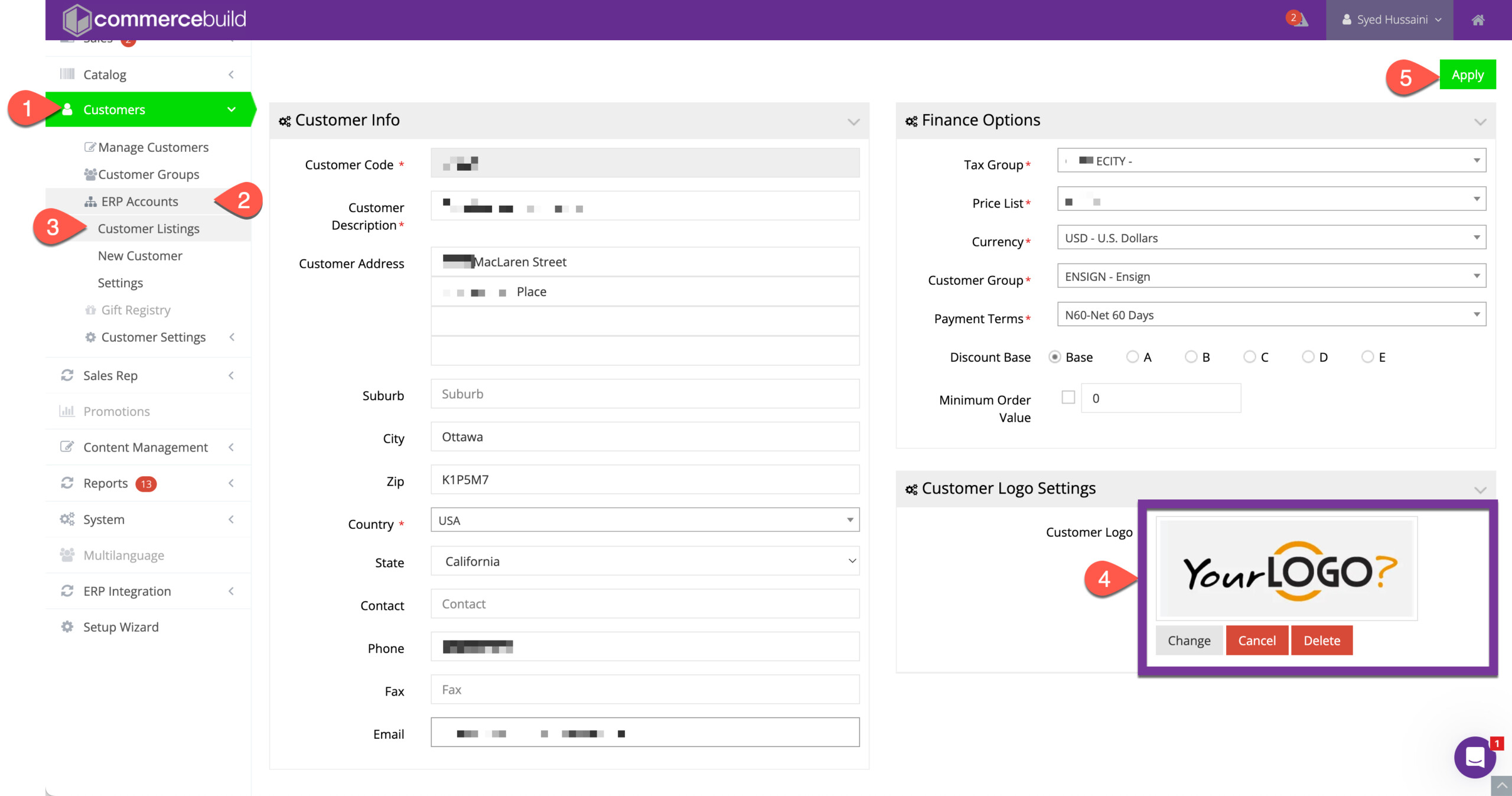The image size is (1512, 796).
Task: Open Customer Listings menu item
Action: [149, 229]
